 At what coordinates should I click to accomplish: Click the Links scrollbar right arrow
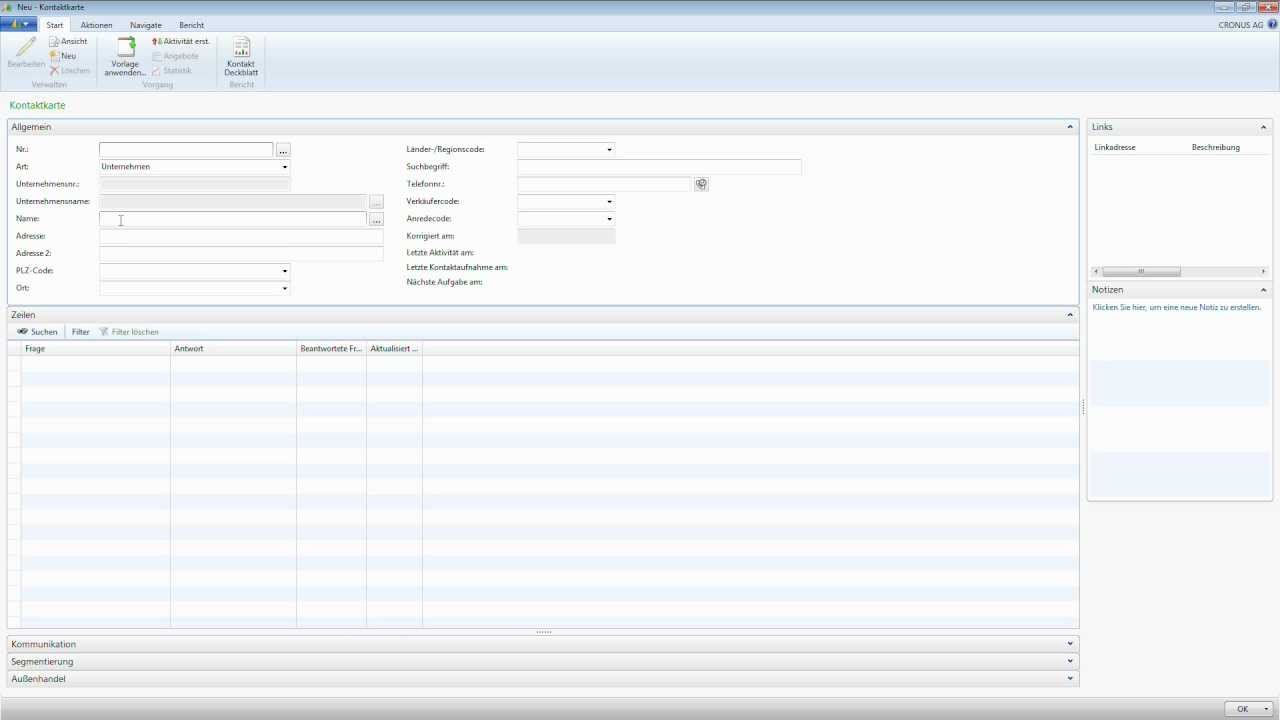[x=1263, y=271]
